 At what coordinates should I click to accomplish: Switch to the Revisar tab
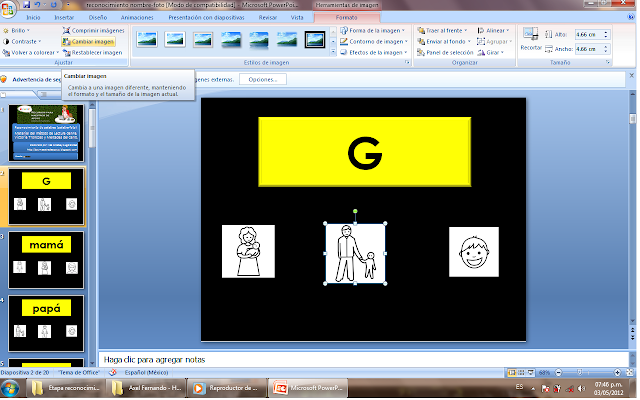pos(268,18)
